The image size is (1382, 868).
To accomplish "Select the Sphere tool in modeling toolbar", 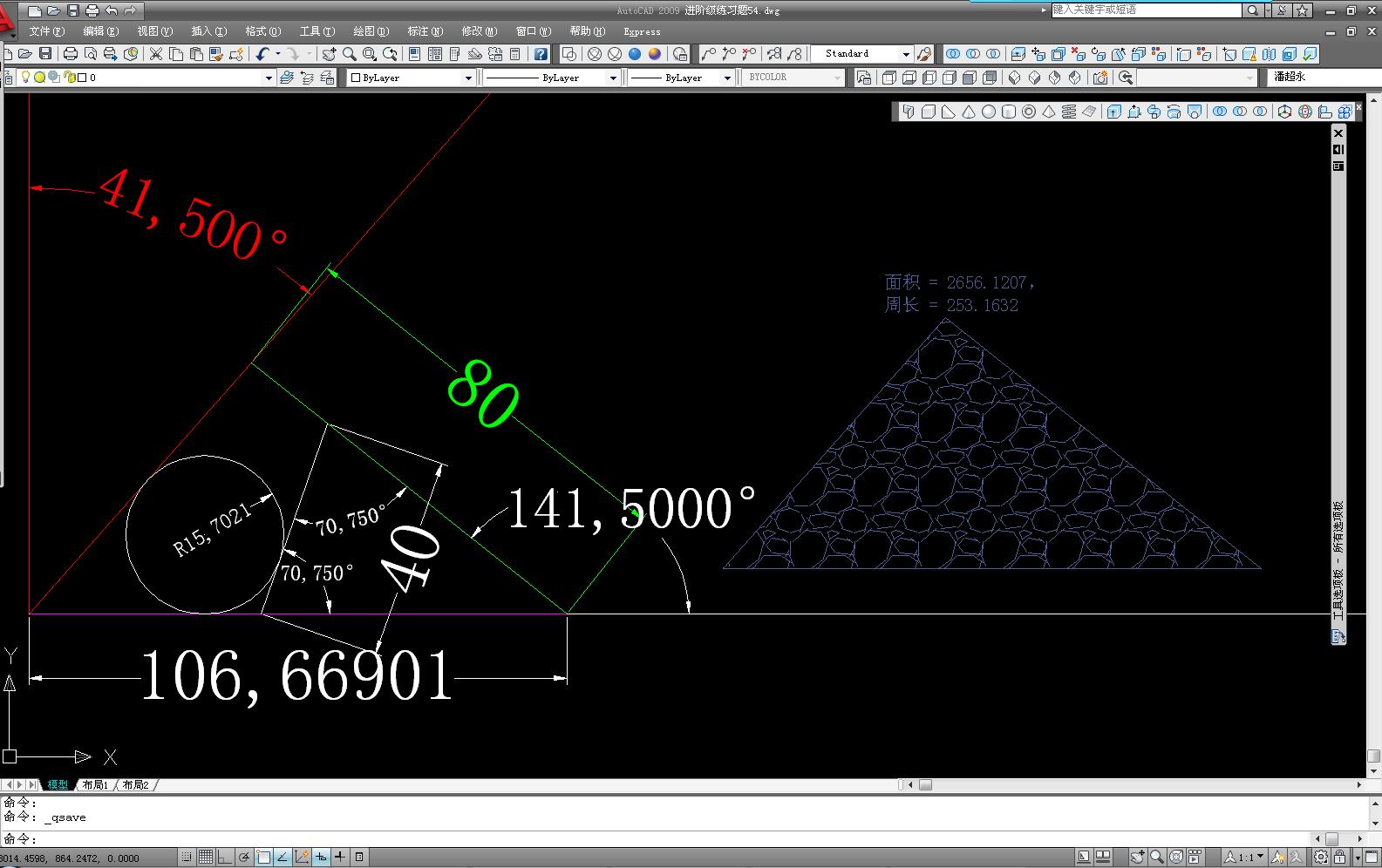I will pos(989,112).
